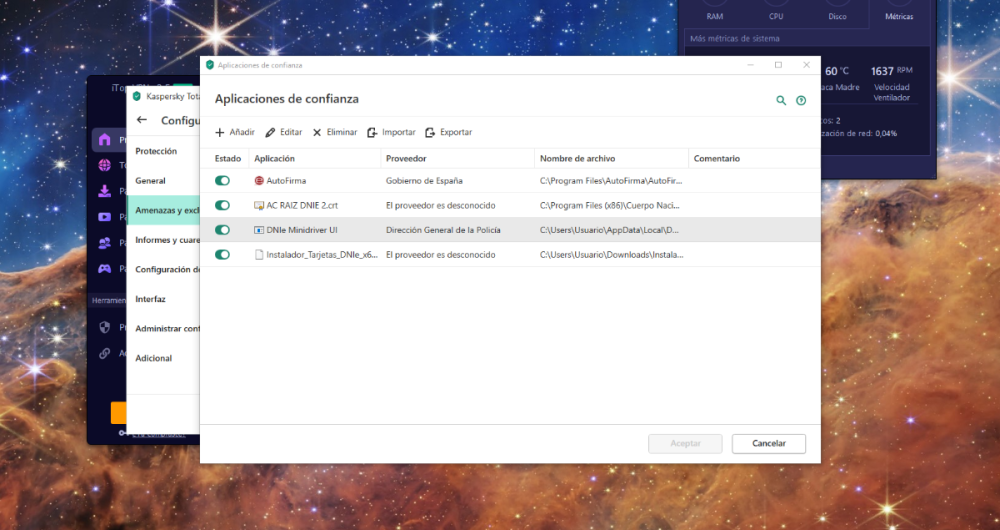
Task: Click the AC RAIZ DNIE 2.crt certificate icon
Action: click(x=259, y=205)
